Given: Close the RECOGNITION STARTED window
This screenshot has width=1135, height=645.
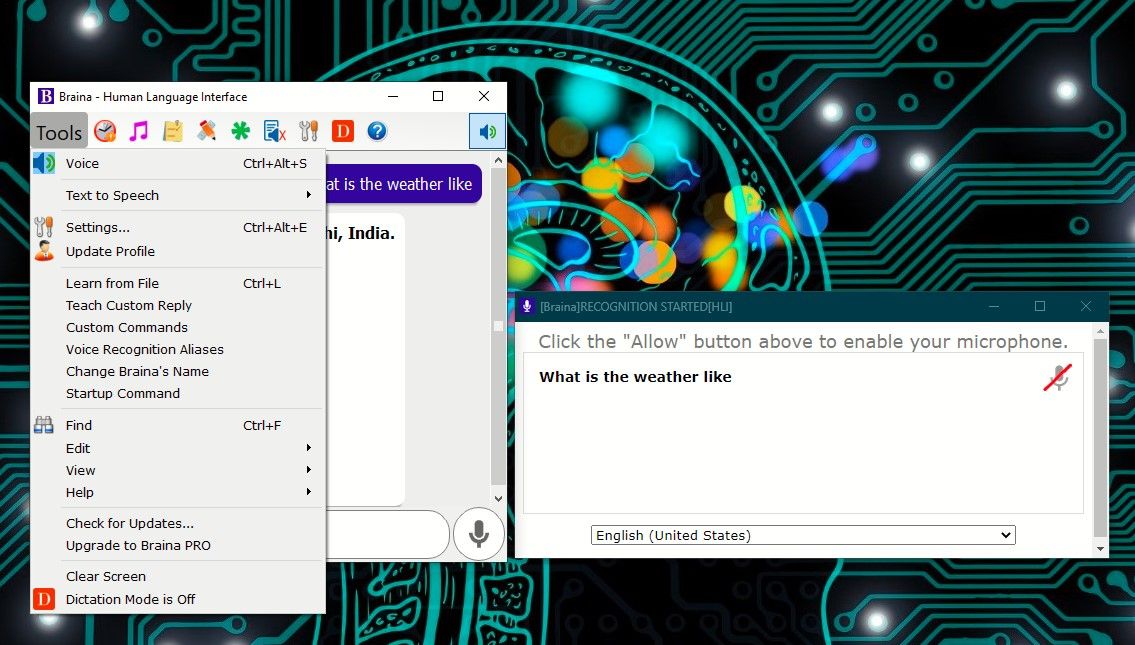Looking at the screenshot, I should coord(1085,306).
